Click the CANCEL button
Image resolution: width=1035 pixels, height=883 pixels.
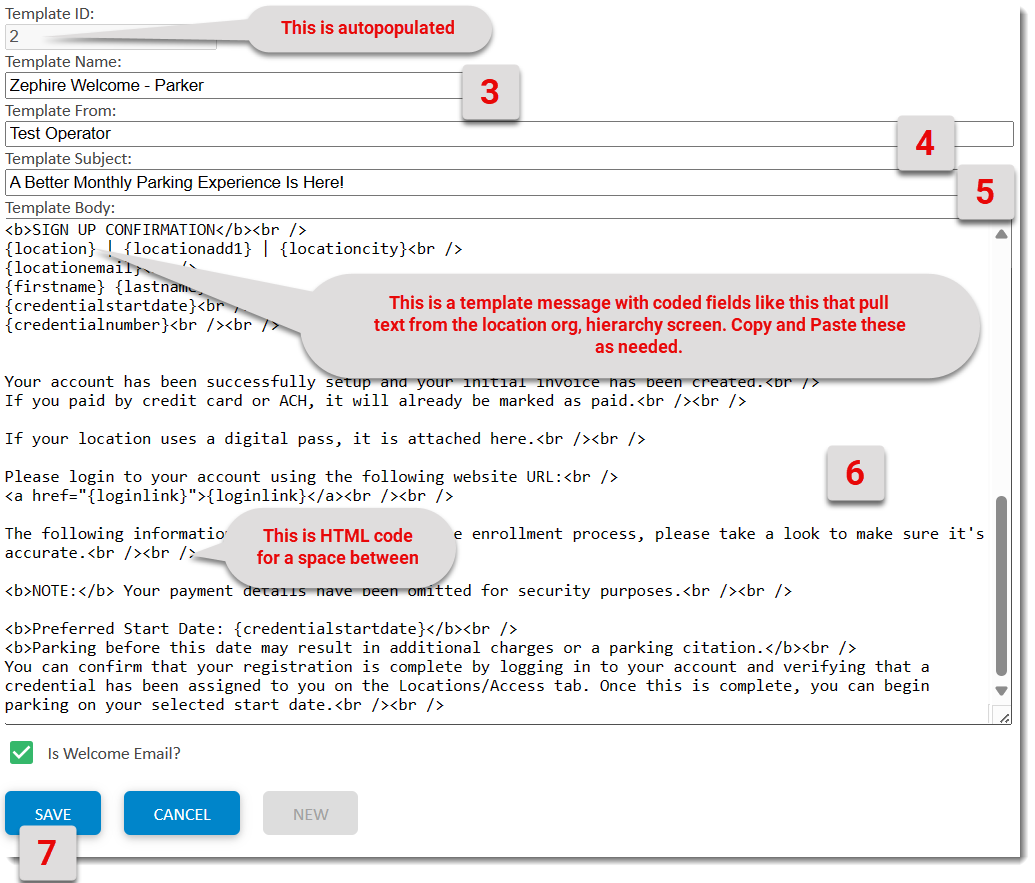tap(182, 814)
